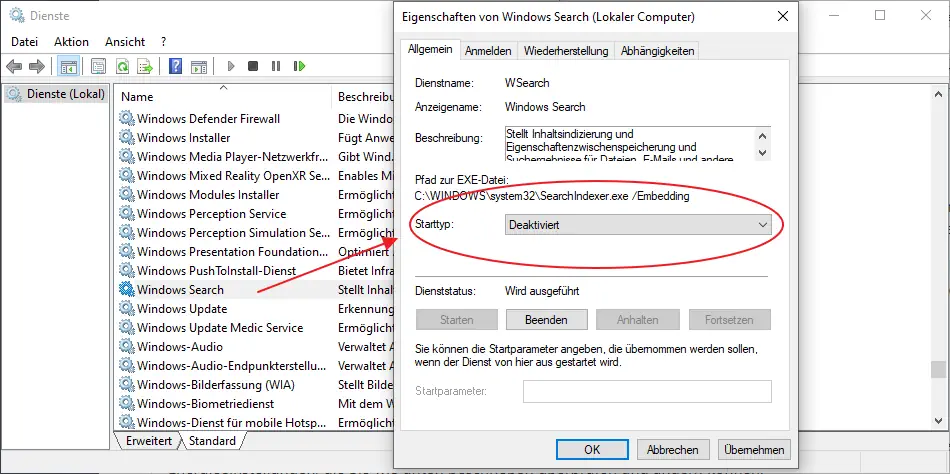
Task: Select Windows PushToInstall-Dienst row
Action: pyautogui.click(x=256, y=270)
